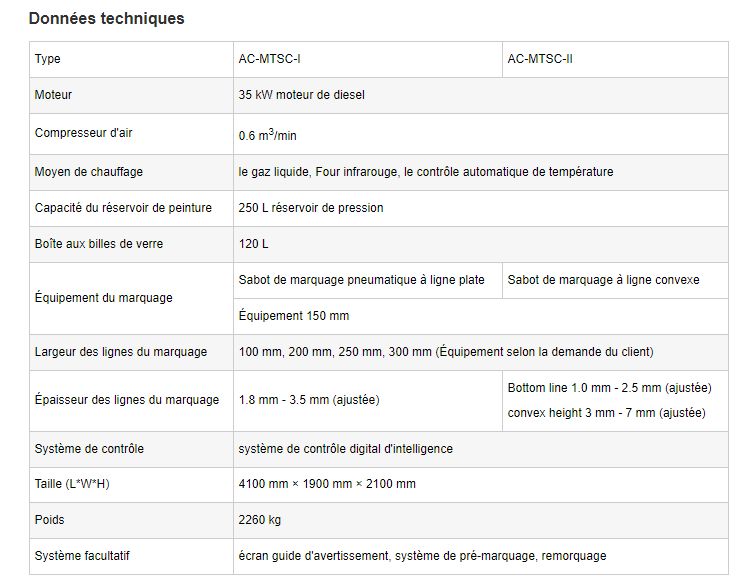Click "Sabot de marquage pneumatique à ligne plate"
This screenshot has width=741, height=587.
click(362, 280)
